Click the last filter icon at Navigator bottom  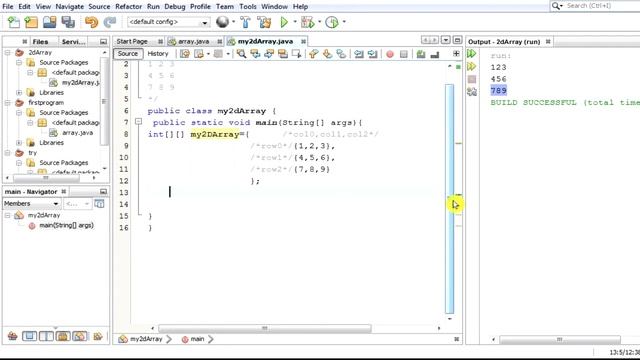click(97, 336)
